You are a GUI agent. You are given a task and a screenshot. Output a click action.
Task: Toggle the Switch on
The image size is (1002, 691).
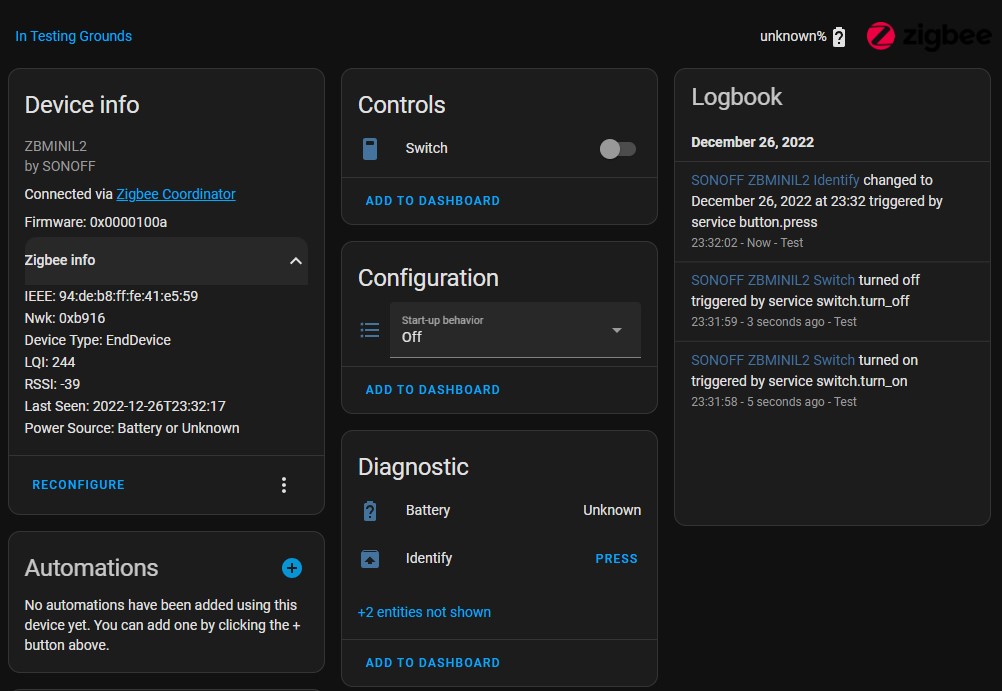point(617,149)
